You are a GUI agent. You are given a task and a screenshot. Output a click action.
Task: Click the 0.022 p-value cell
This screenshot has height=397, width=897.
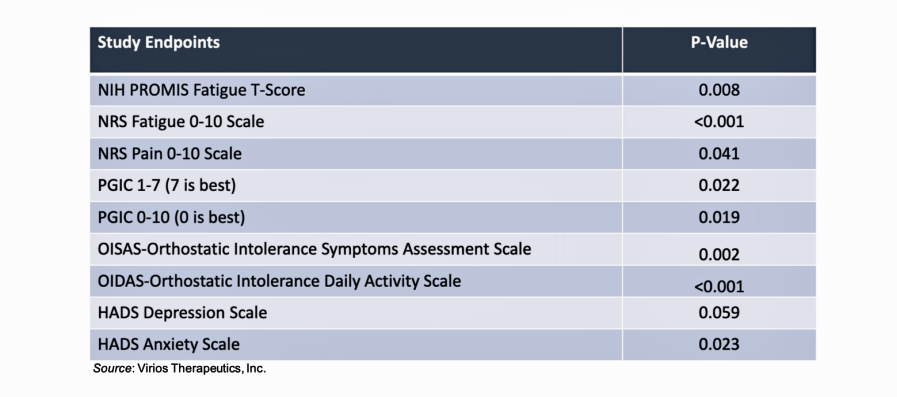pyautogui.click(x=719, y=186)
